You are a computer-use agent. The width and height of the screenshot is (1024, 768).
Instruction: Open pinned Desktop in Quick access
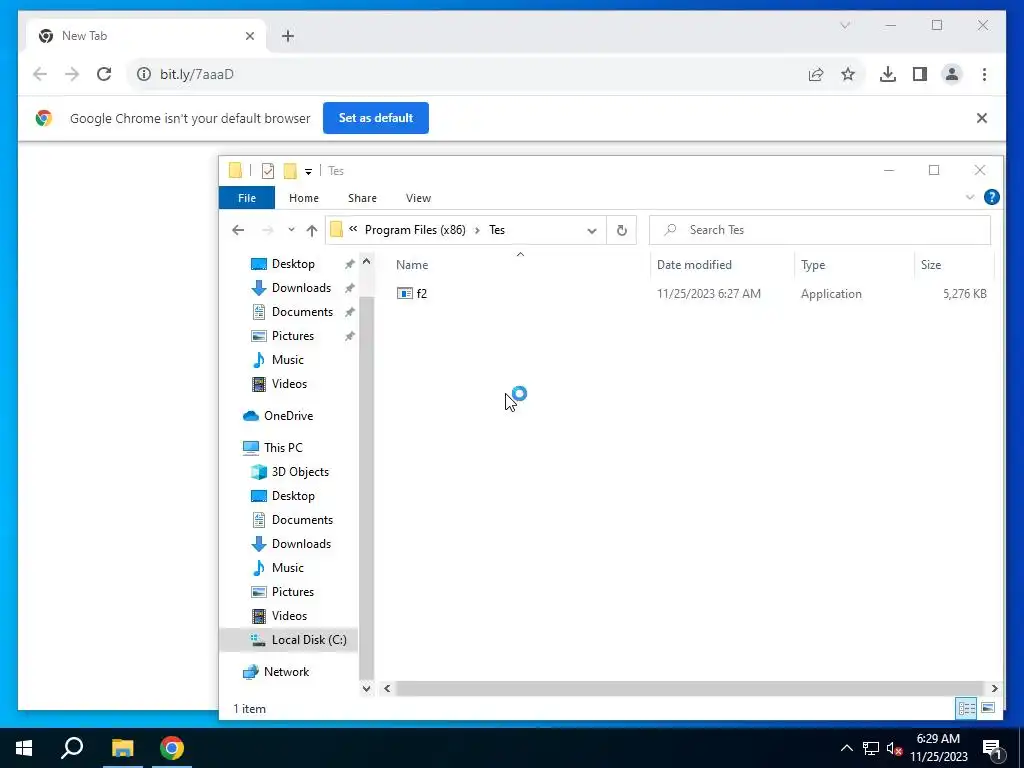293,264
